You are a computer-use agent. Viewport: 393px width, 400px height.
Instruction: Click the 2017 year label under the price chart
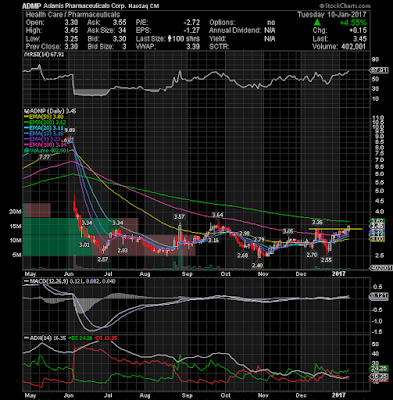click(340, 273)
